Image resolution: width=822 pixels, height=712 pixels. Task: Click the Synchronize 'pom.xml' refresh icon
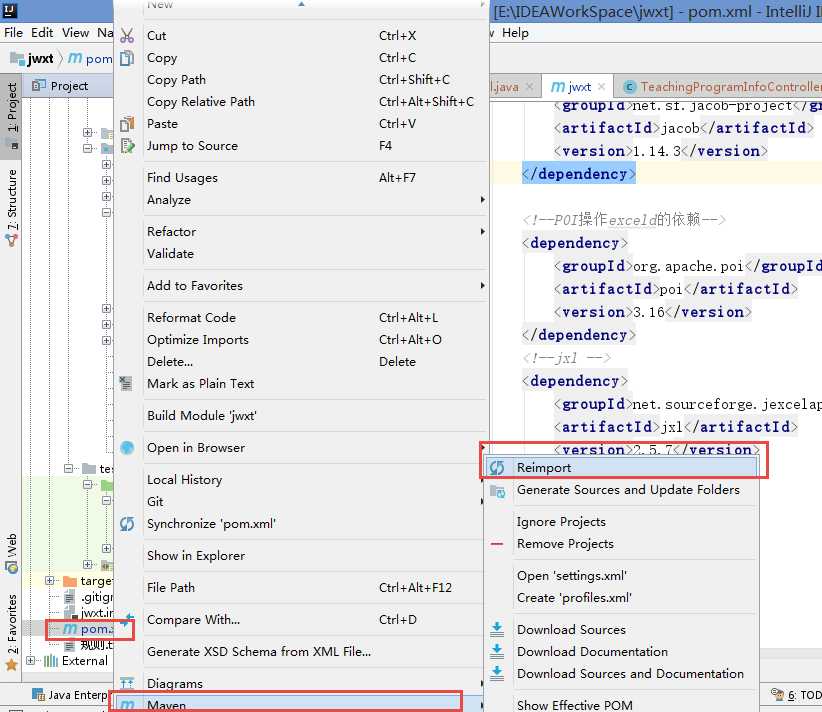127,523
